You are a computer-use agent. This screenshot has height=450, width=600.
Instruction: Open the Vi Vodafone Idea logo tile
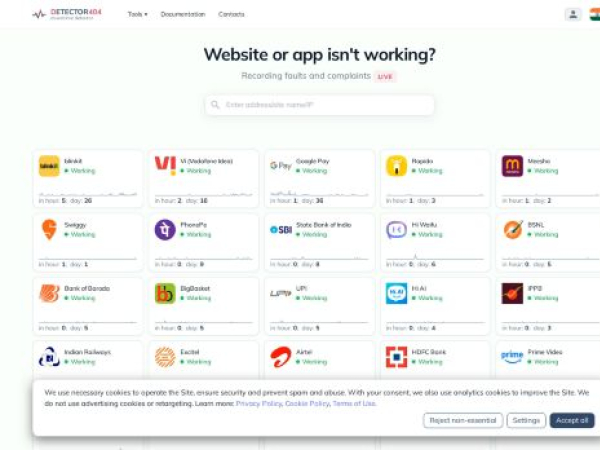tap(165, 165)
